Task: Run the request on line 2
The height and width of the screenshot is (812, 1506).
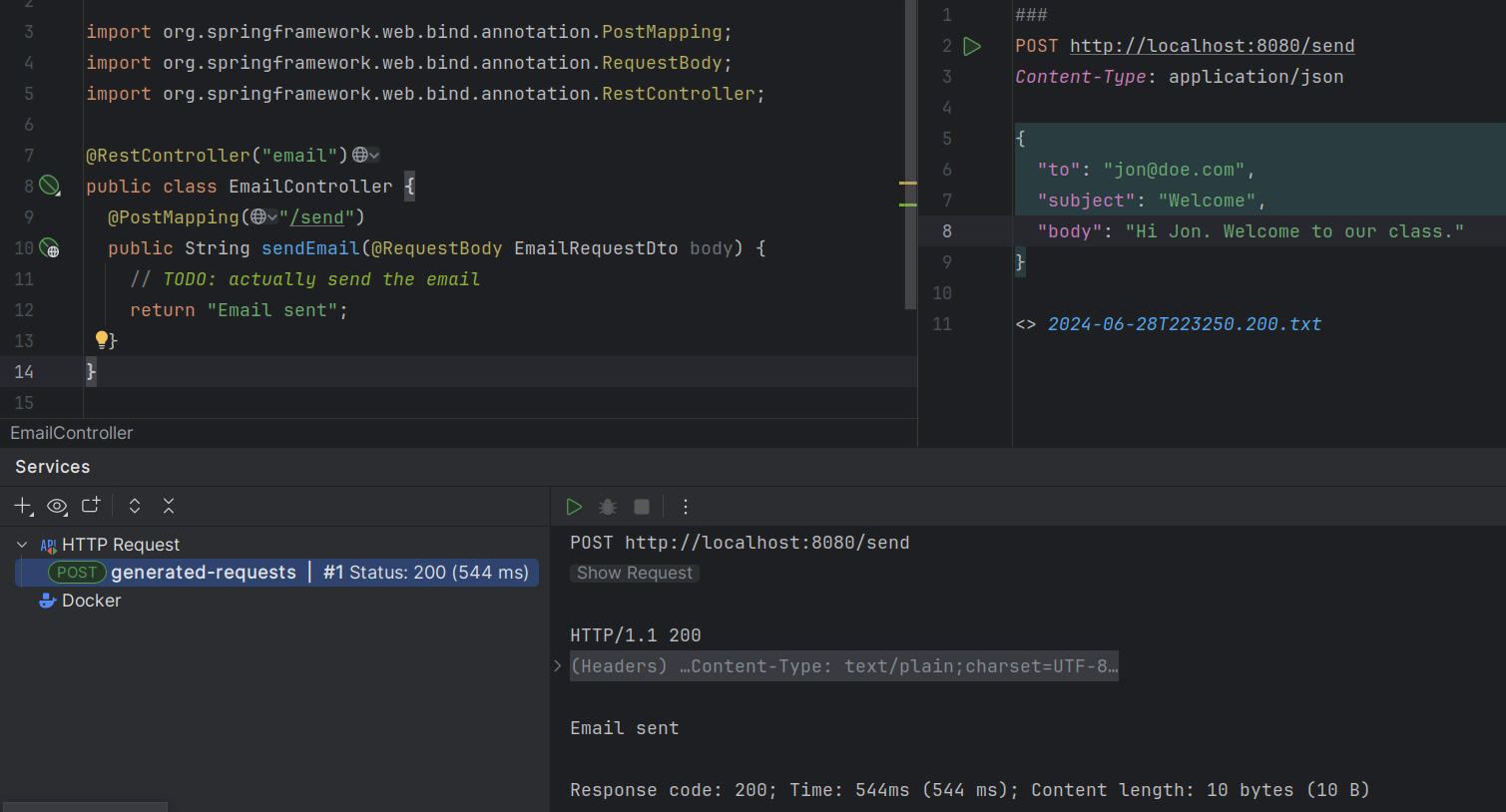Action: pyautogui.click(x=971, y=45)
